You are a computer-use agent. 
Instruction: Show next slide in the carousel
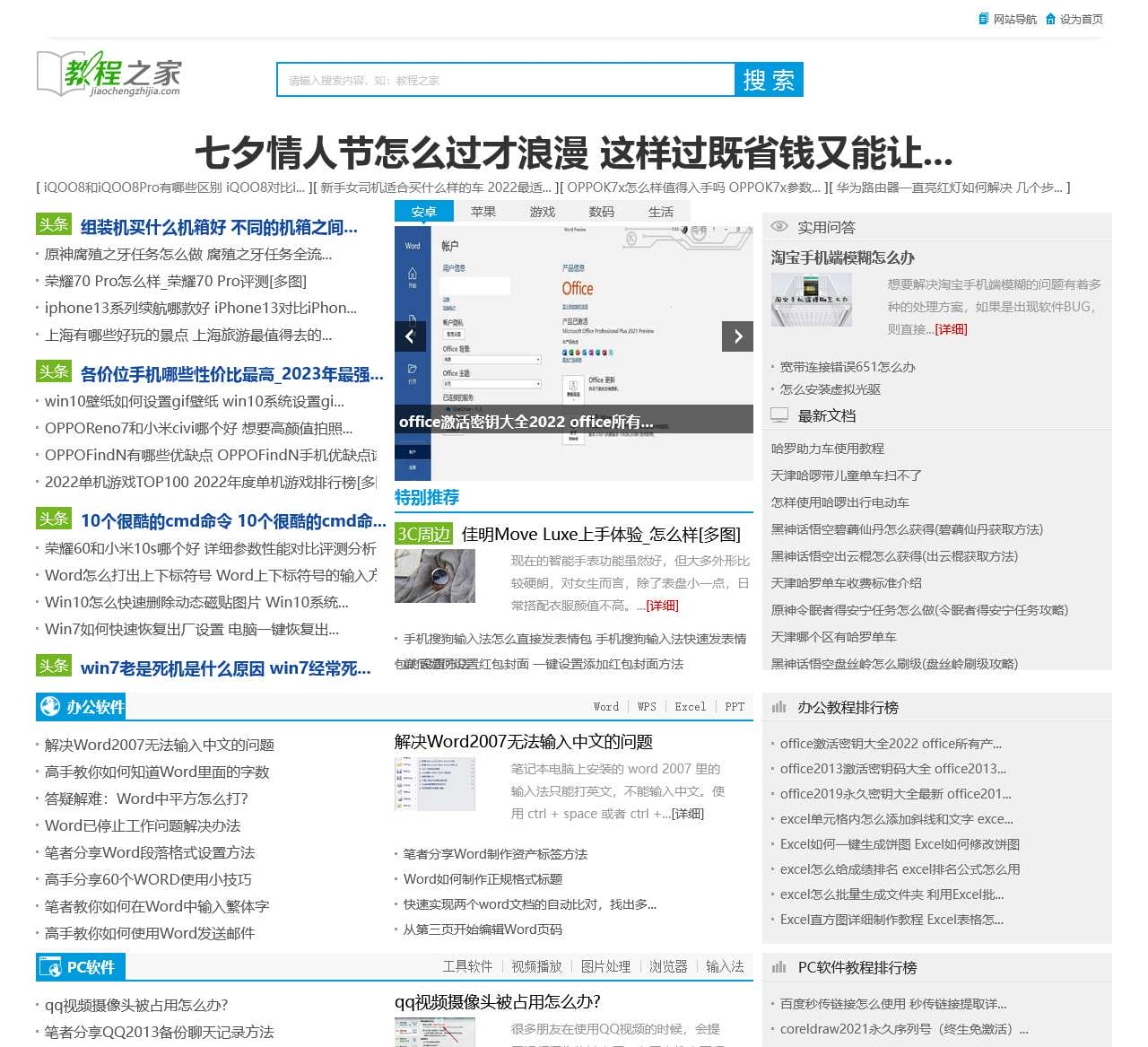[737, 336]
